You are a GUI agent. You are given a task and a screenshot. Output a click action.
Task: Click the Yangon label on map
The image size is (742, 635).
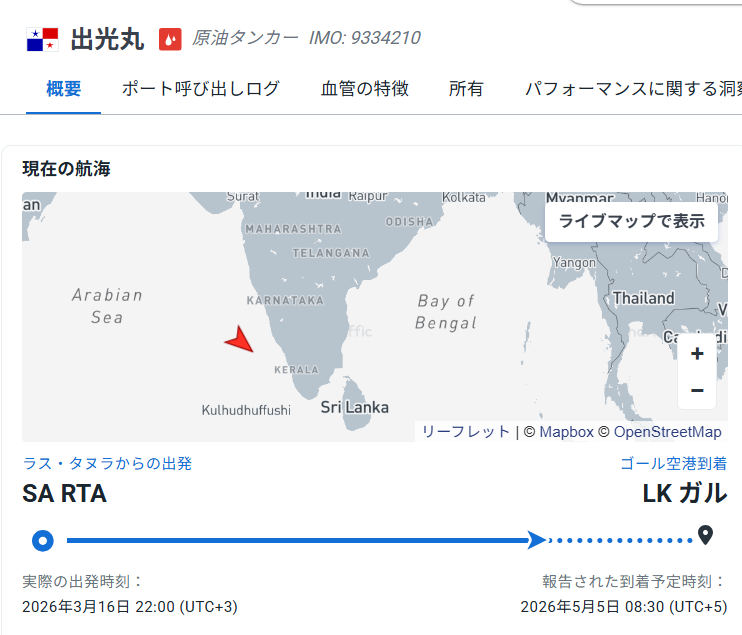[574, 262]
